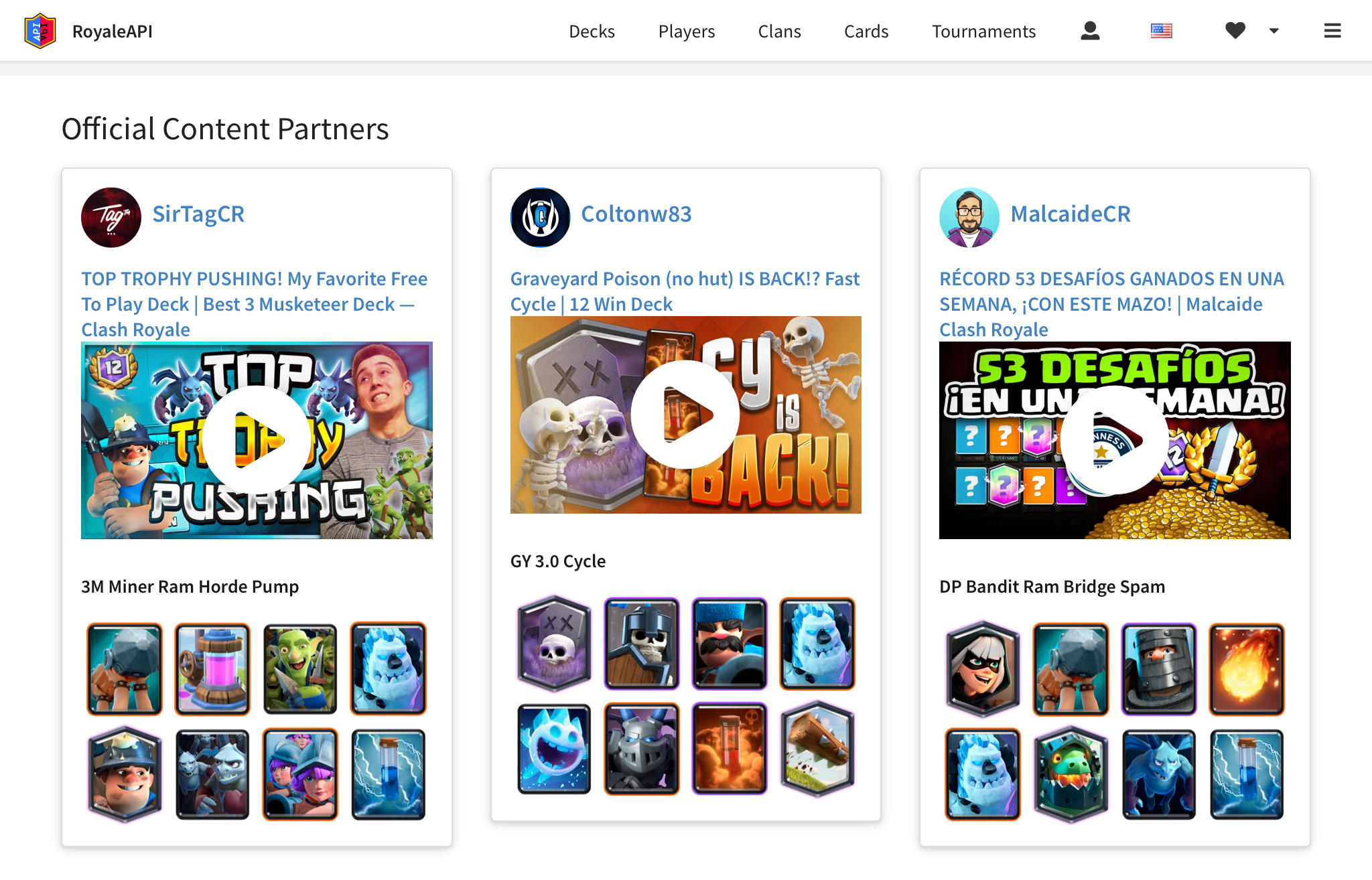Select the US flag language icon

tap(1161, 31)
